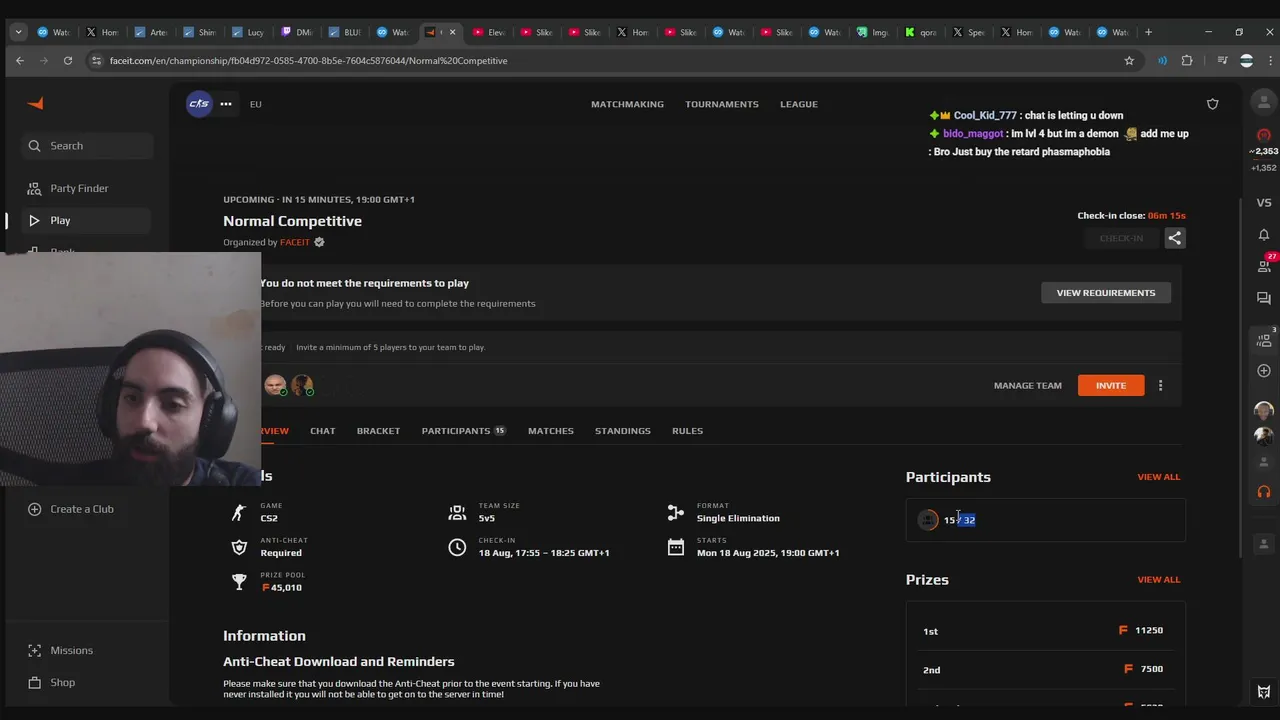This screenshot has width=1280, height=720.
Task: Open Party Finder from the sidebar
Action: pos(79,188)
